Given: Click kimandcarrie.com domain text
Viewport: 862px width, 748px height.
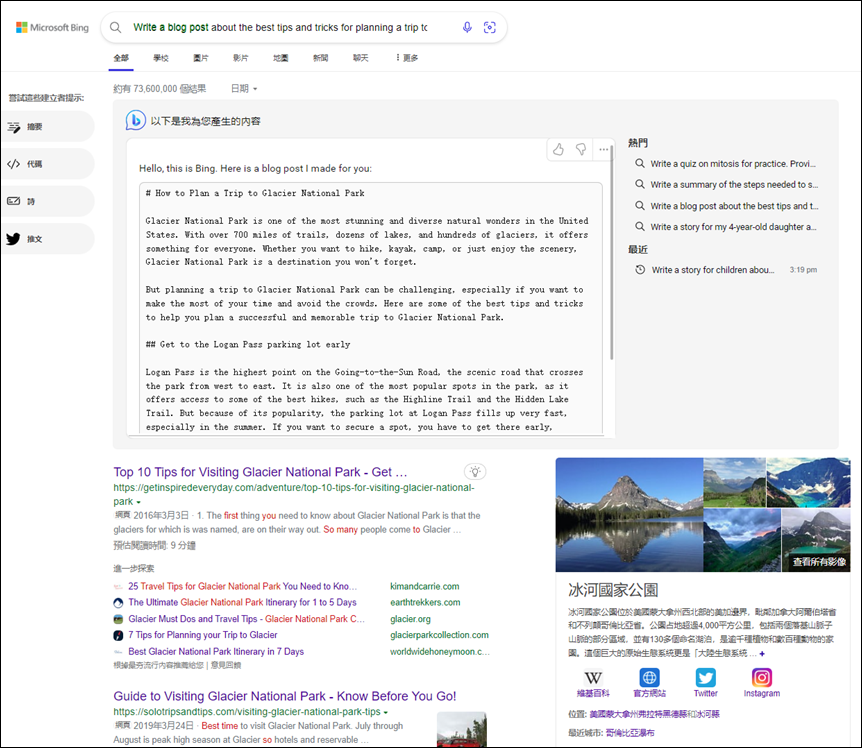Looking at the screenshot, I should pos(424,586).
